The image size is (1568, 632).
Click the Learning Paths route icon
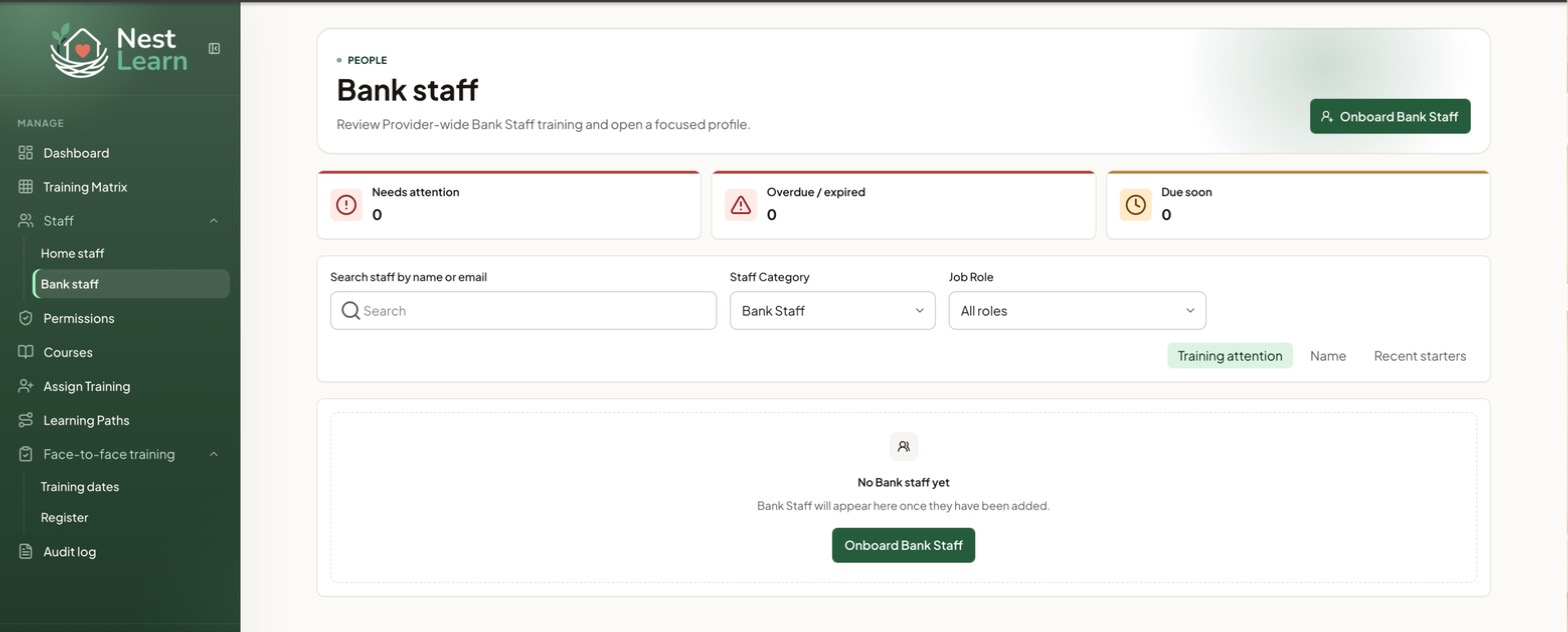coord(26,420)
